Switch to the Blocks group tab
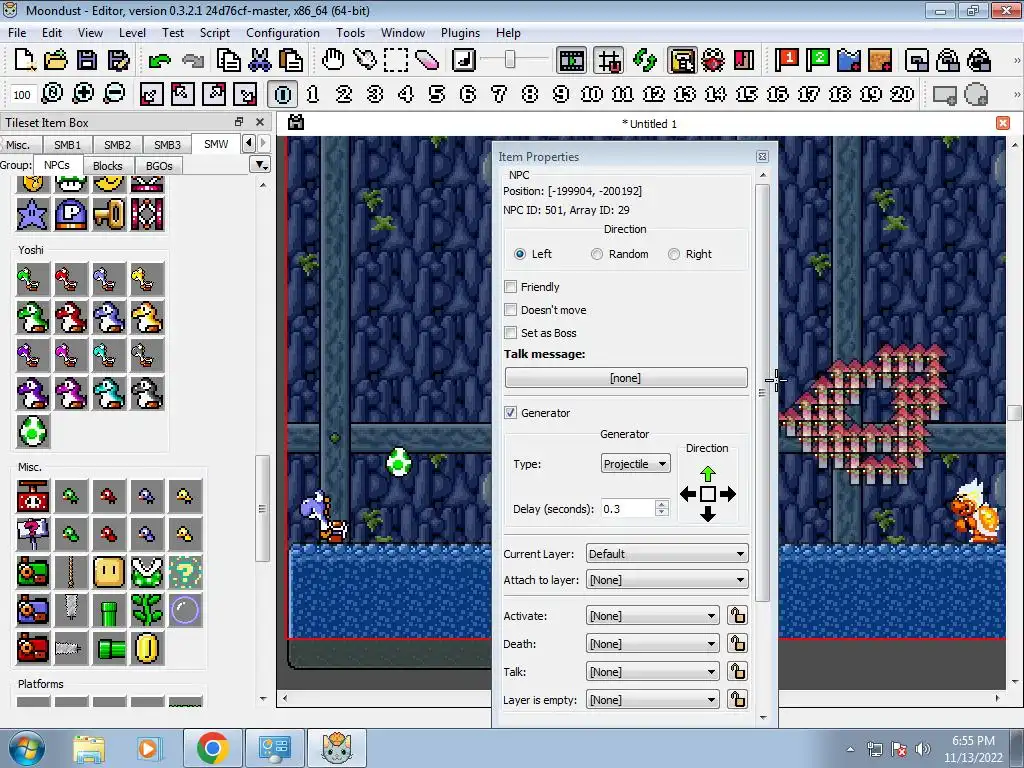 108,166
